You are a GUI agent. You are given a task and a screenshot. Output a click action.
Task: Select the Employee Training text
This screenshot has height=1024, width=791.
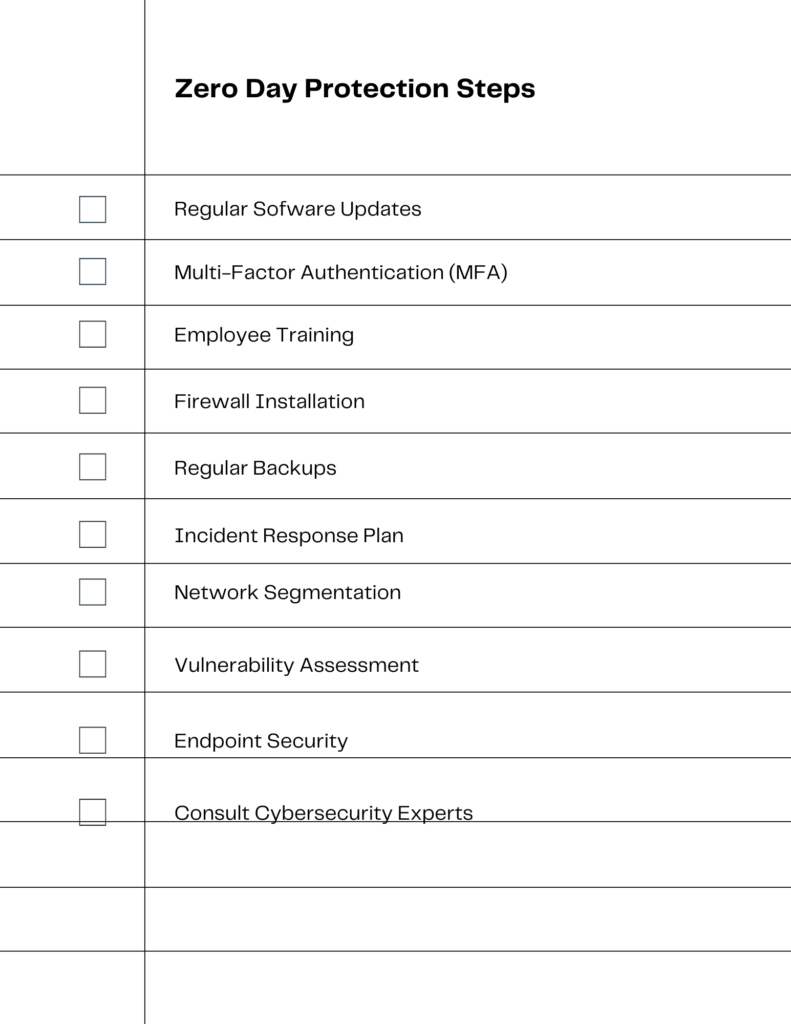coord(264,336)
